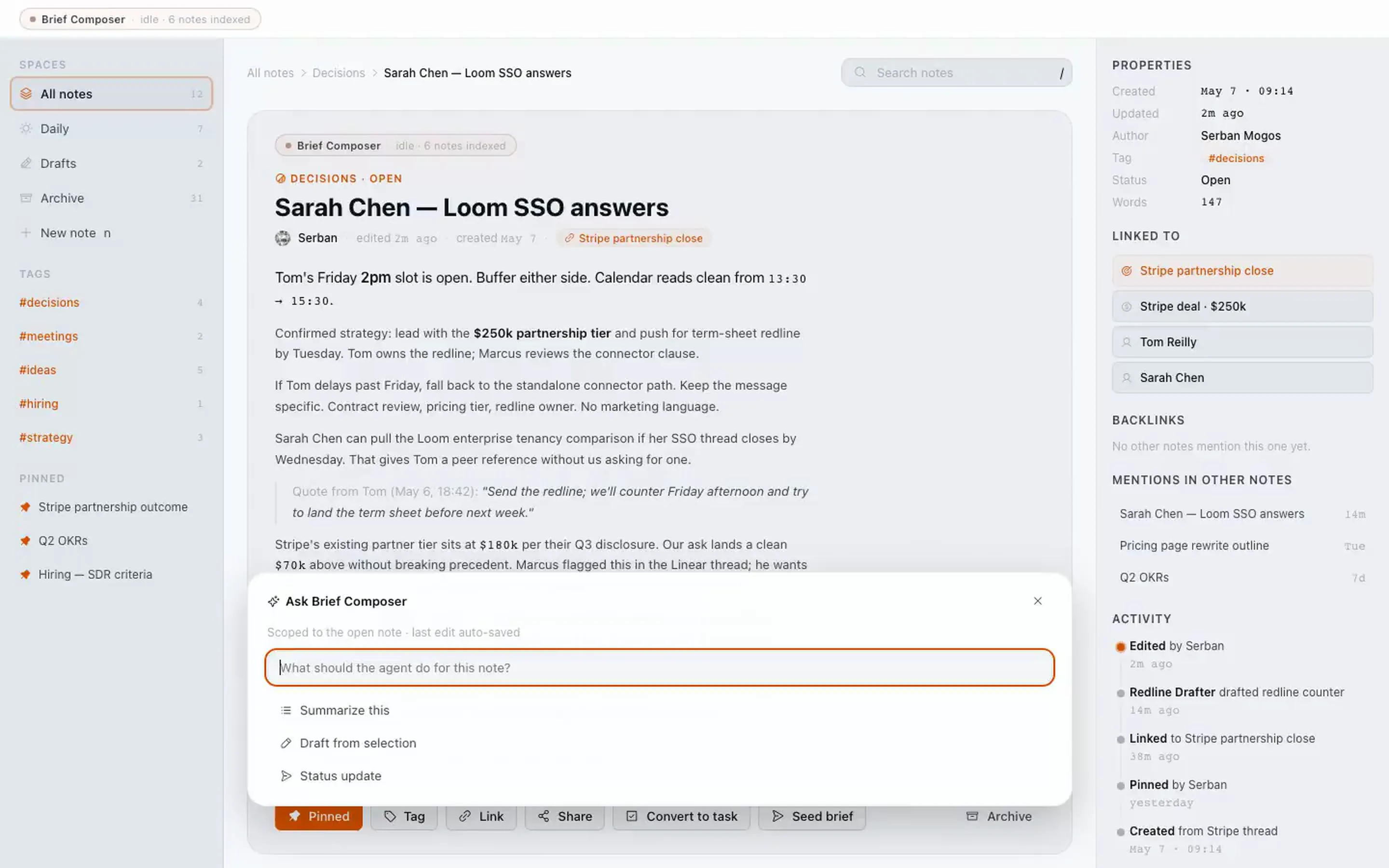Open the Decisions breadcrumb level
The image size is (1389, 868).
[339, 73]
